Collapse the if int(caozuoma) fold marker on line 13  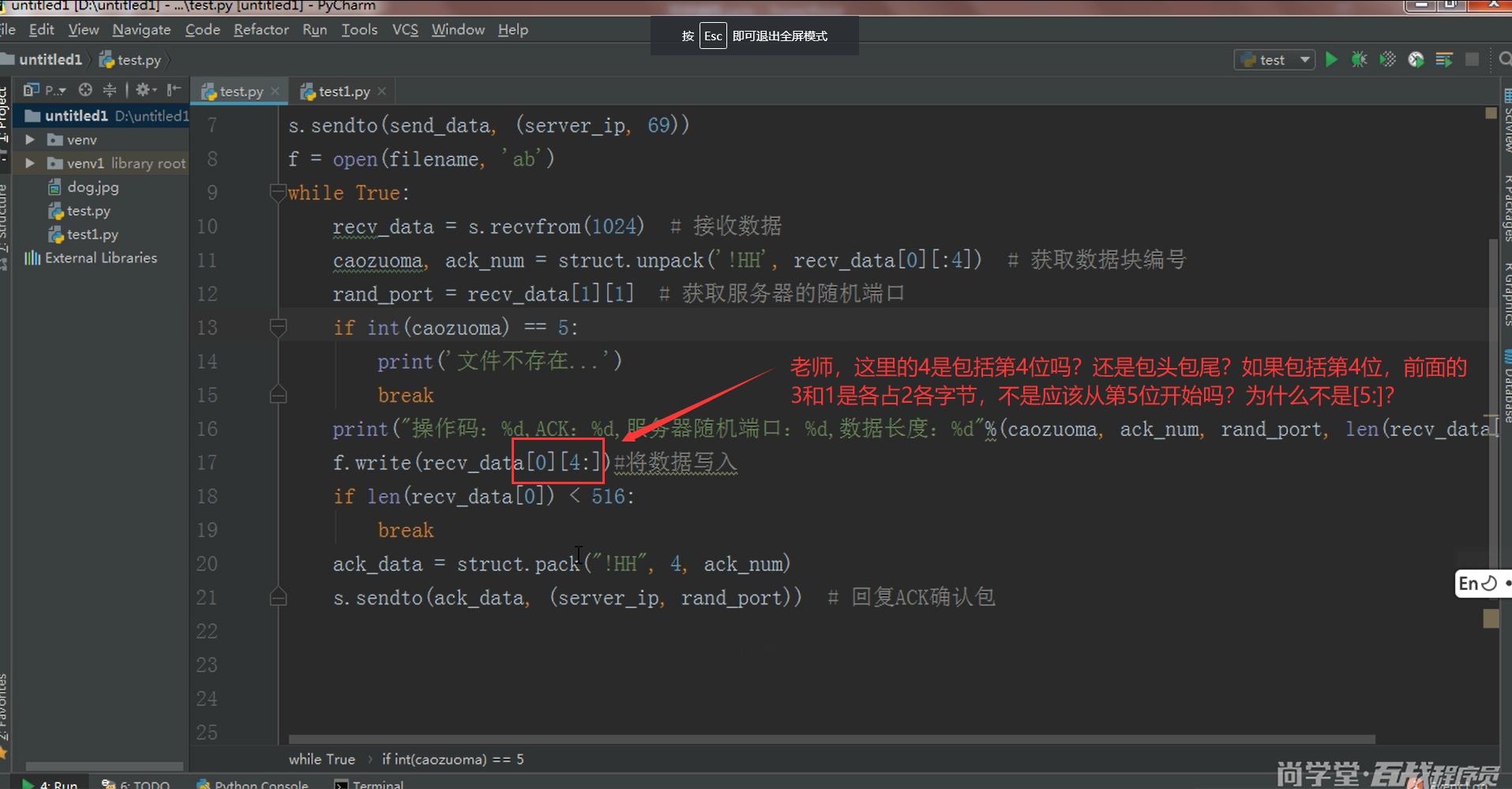point(278,327)
